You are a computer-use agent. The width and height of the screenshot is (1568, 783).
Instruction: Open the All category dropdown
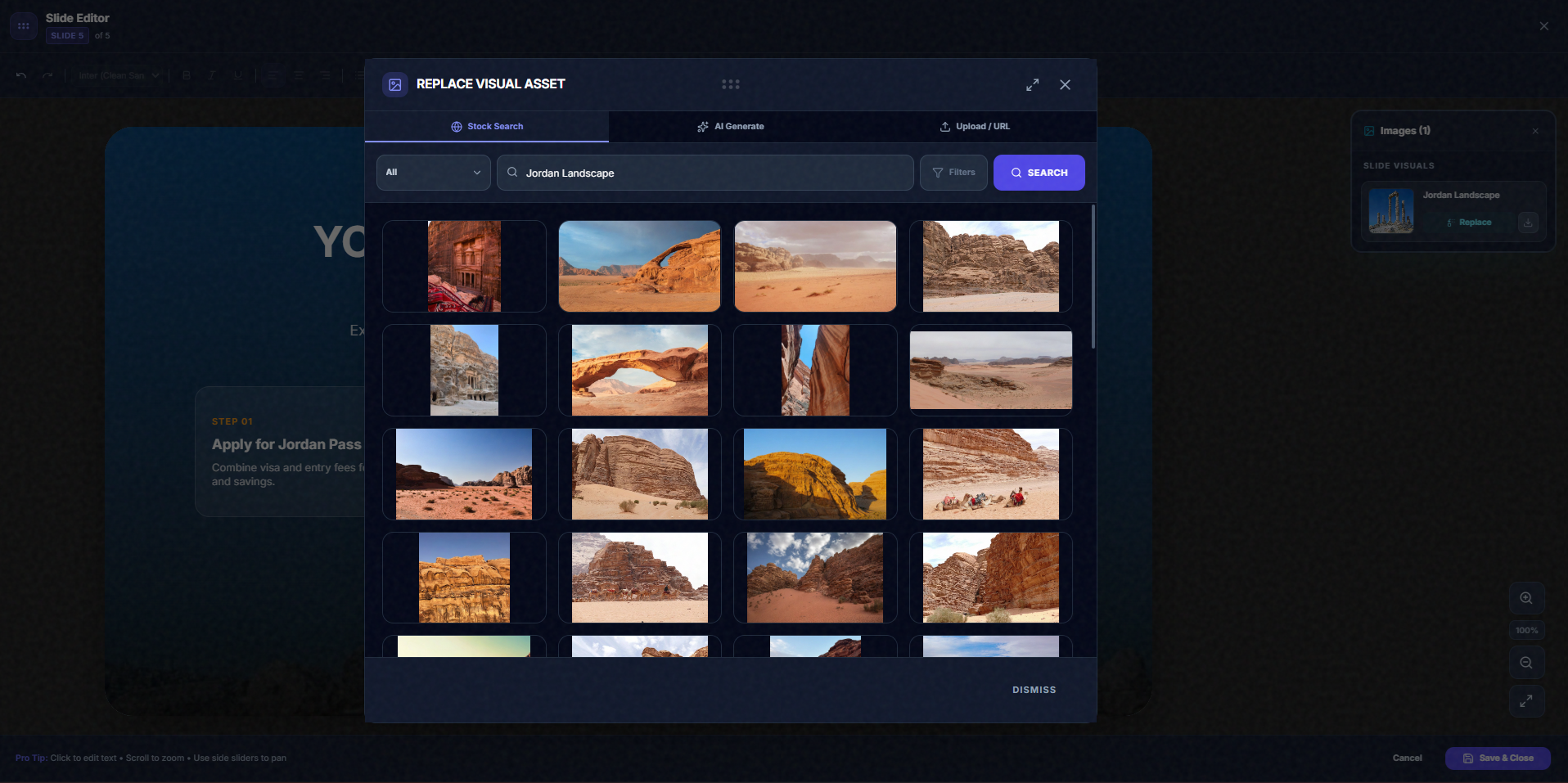coord(433,173)
